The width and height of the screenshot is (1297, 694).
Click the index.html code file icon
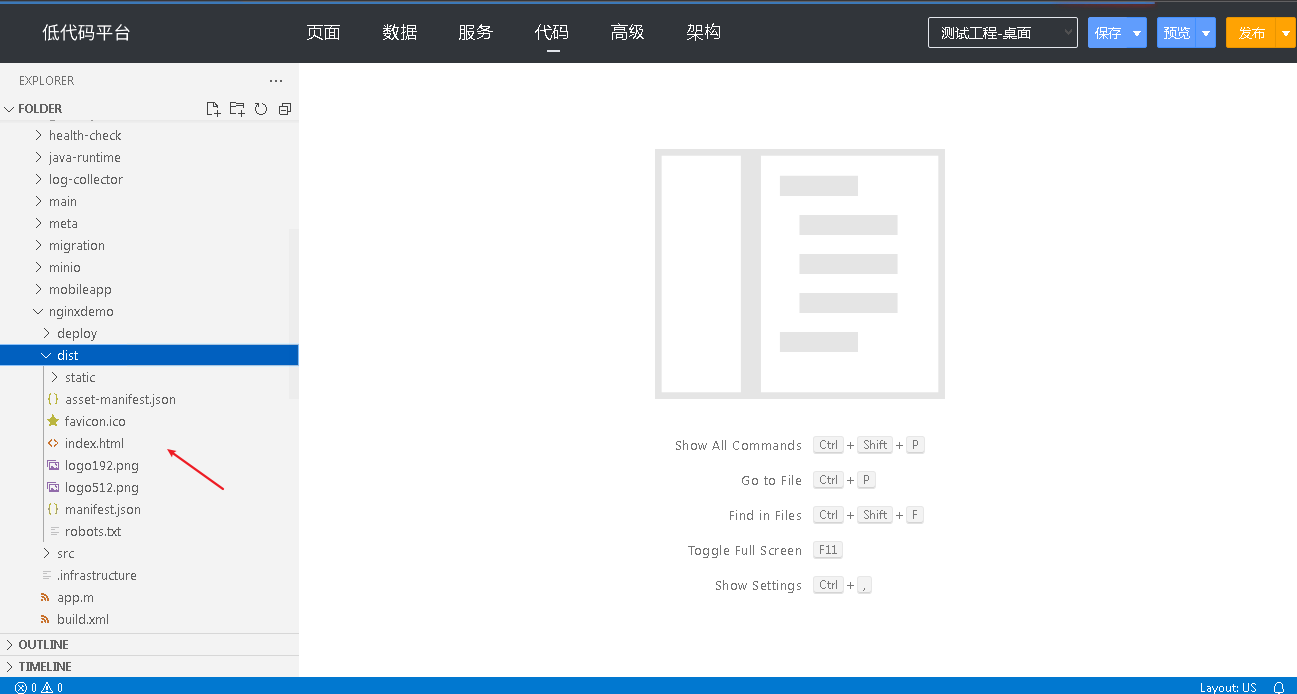pyautogui.click(x=53, y=443)
